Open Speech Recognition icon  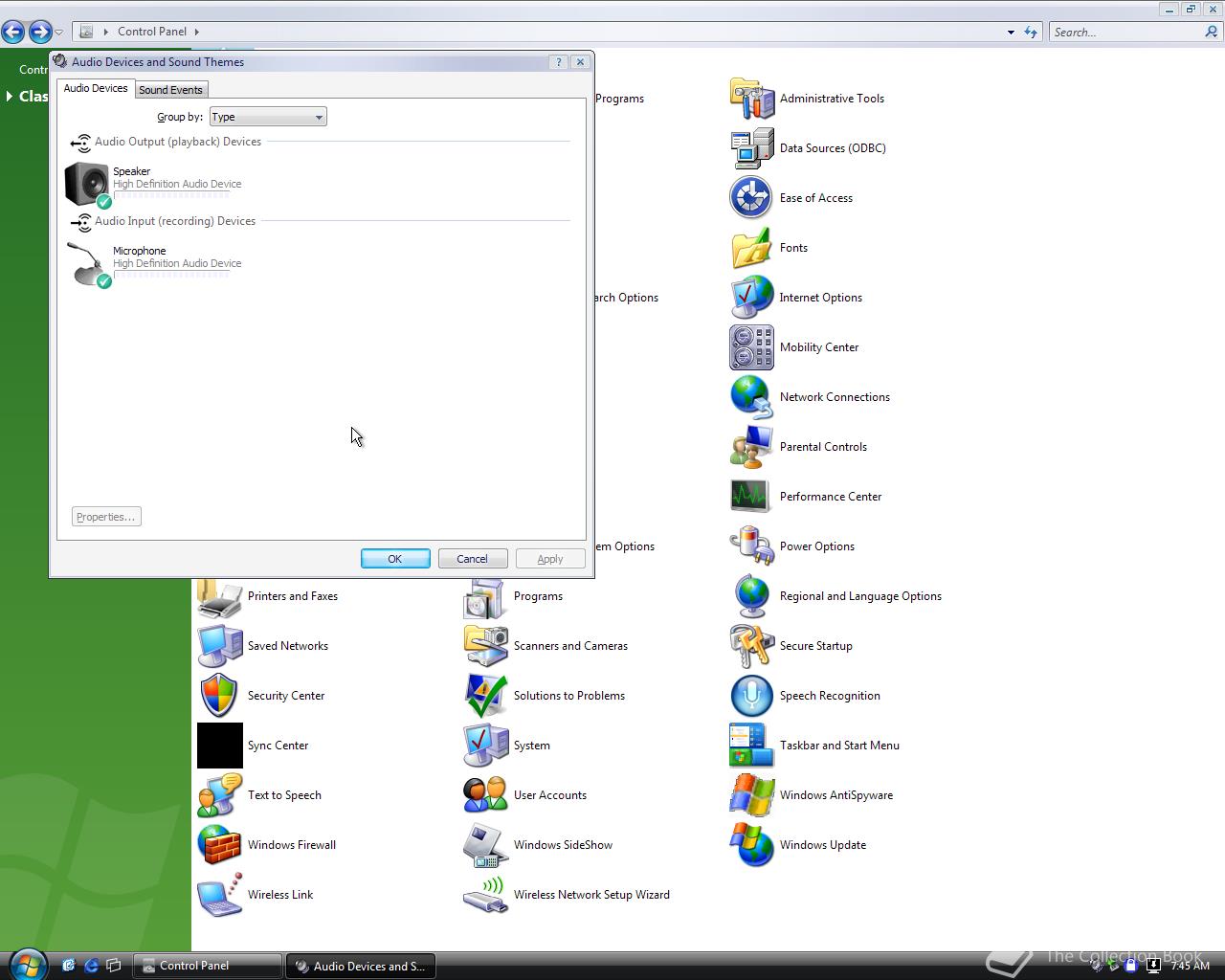(751, 696)
